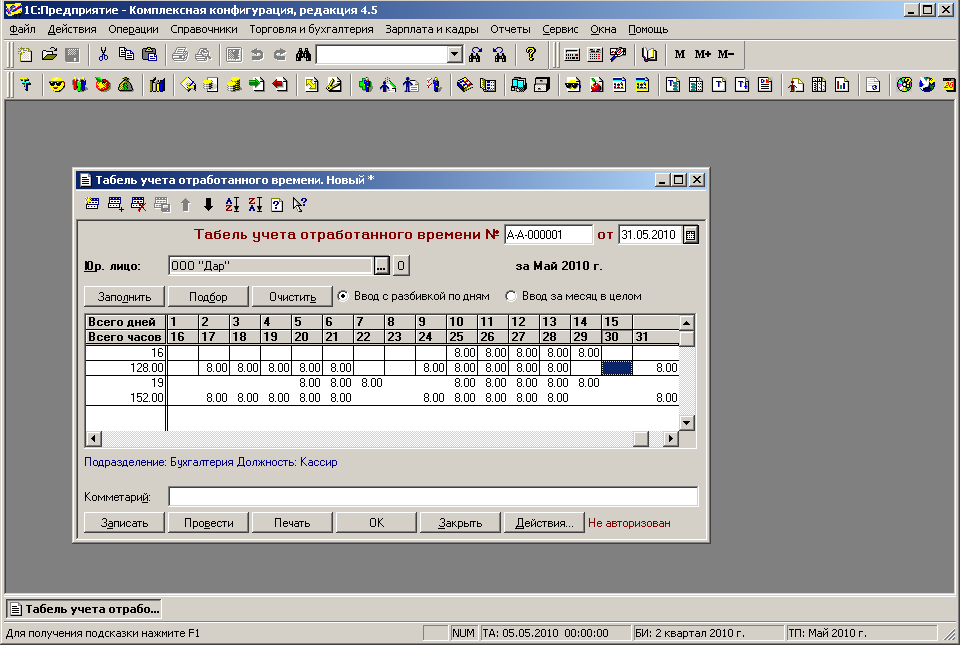Click the document number field A-A-000001
This screenshot has width=960, height=645.
click(x=548, y=235)
